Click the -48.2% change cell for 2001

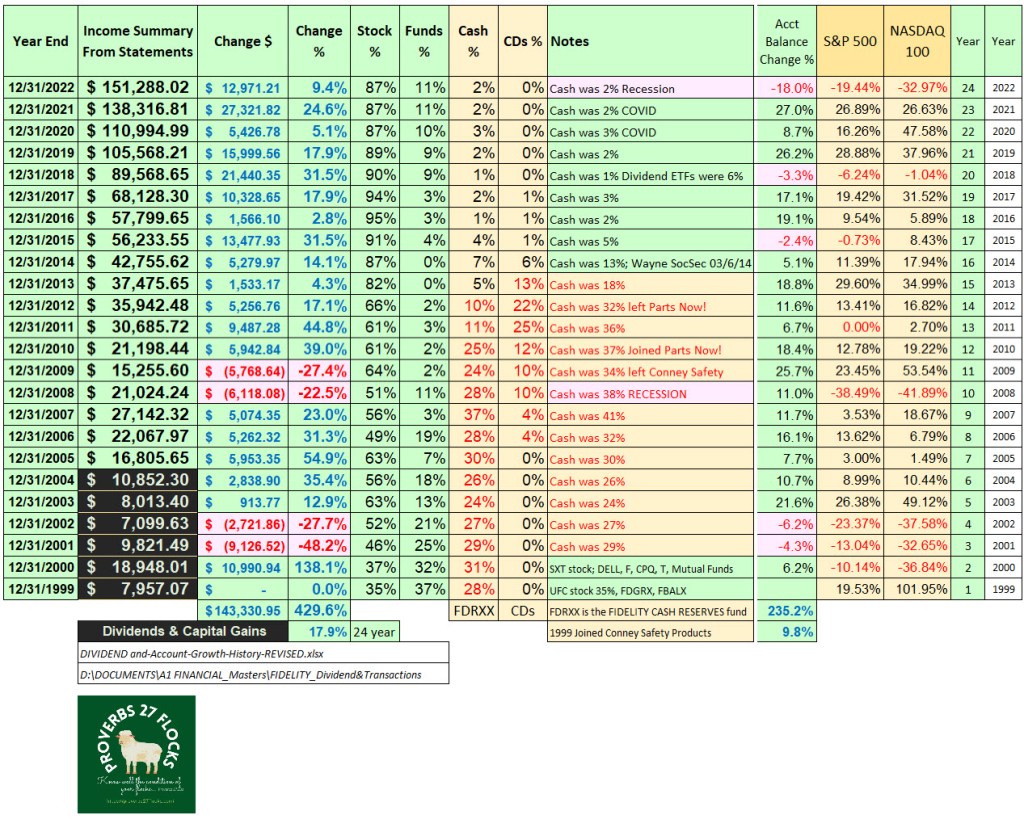click(x=319, y=546)
